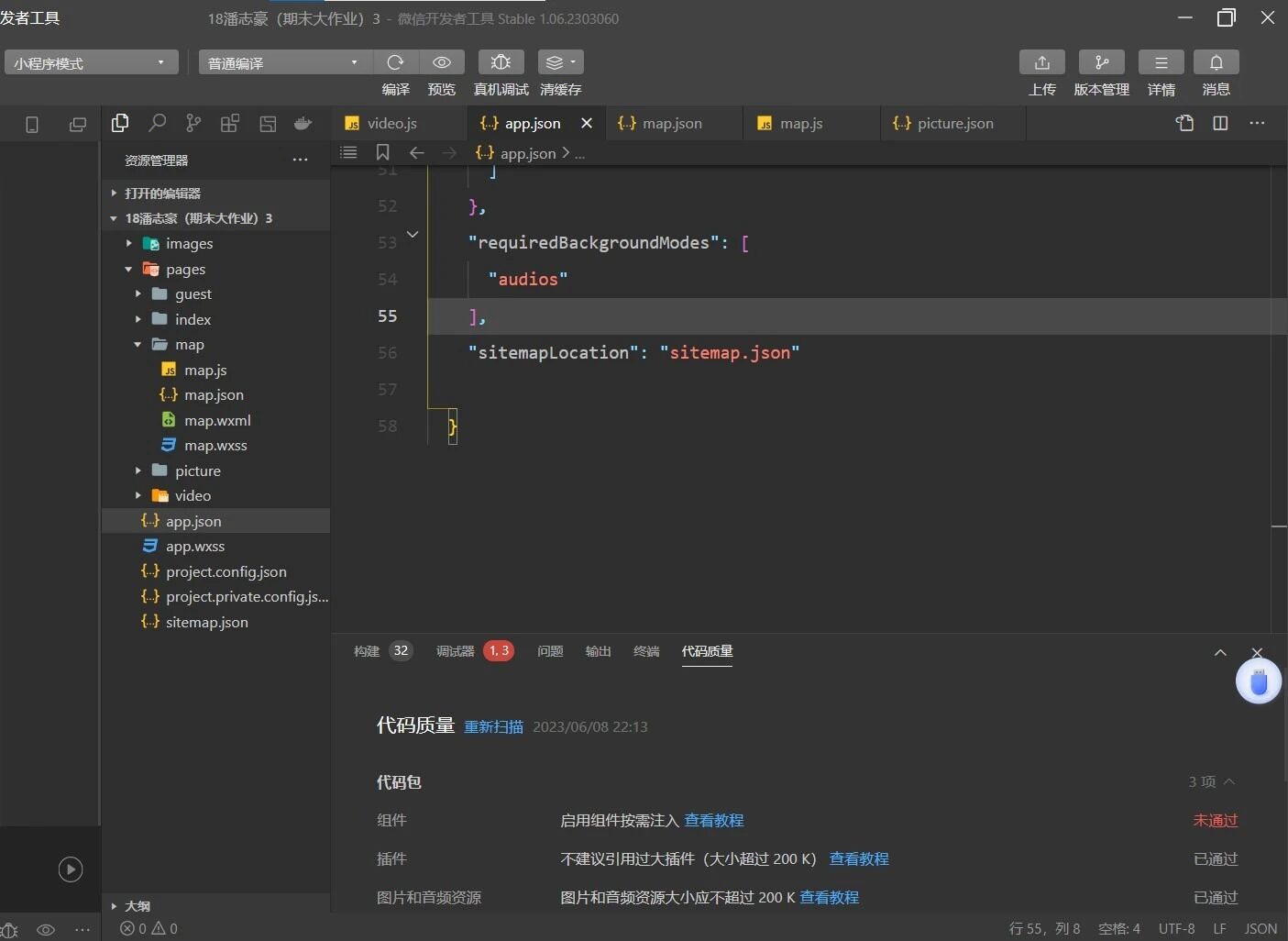Switch to the map.json tab
1288x941 pixels.
click(x=672, y=123)
